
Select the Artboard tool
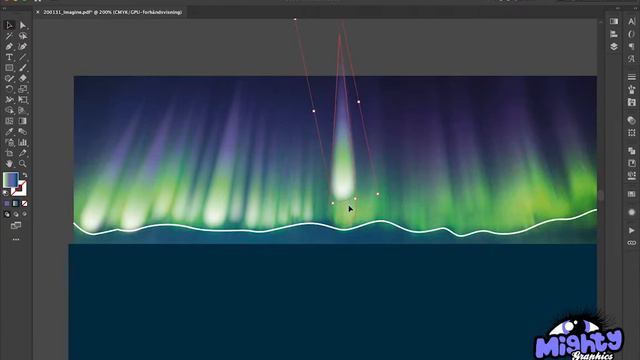coord(9,153)
